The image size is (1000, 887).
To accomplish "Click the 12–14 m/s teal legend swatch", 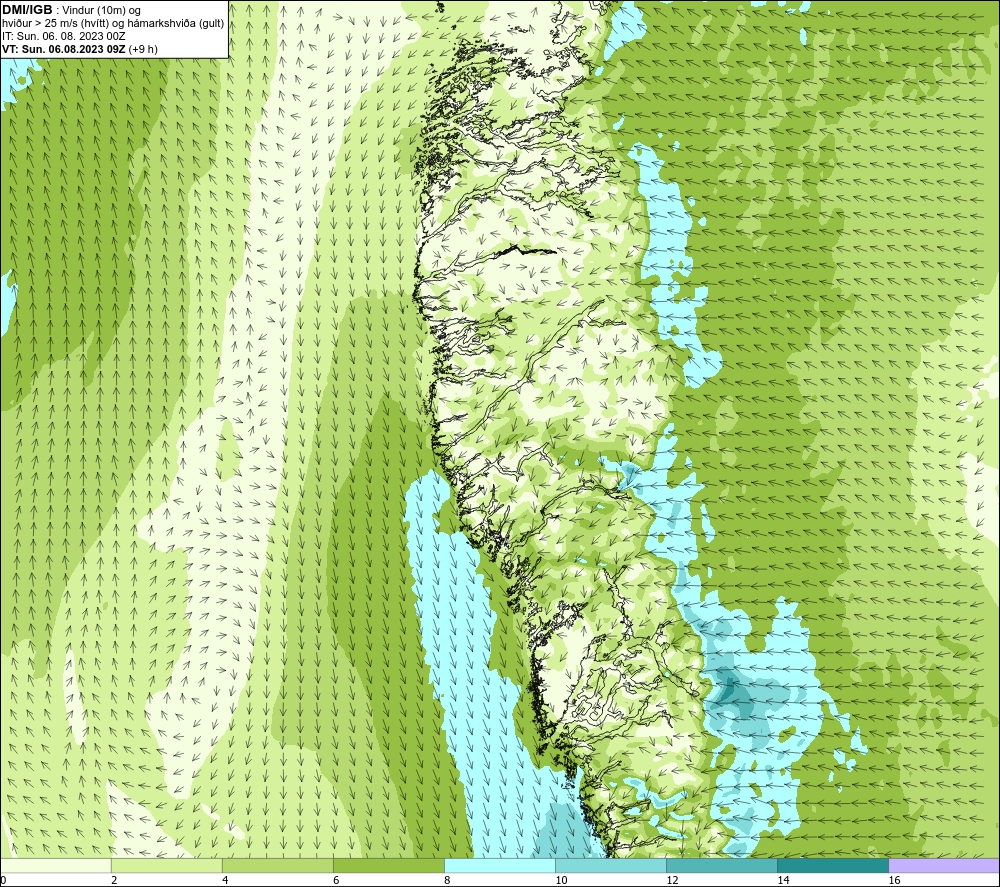I will [721, 865].
